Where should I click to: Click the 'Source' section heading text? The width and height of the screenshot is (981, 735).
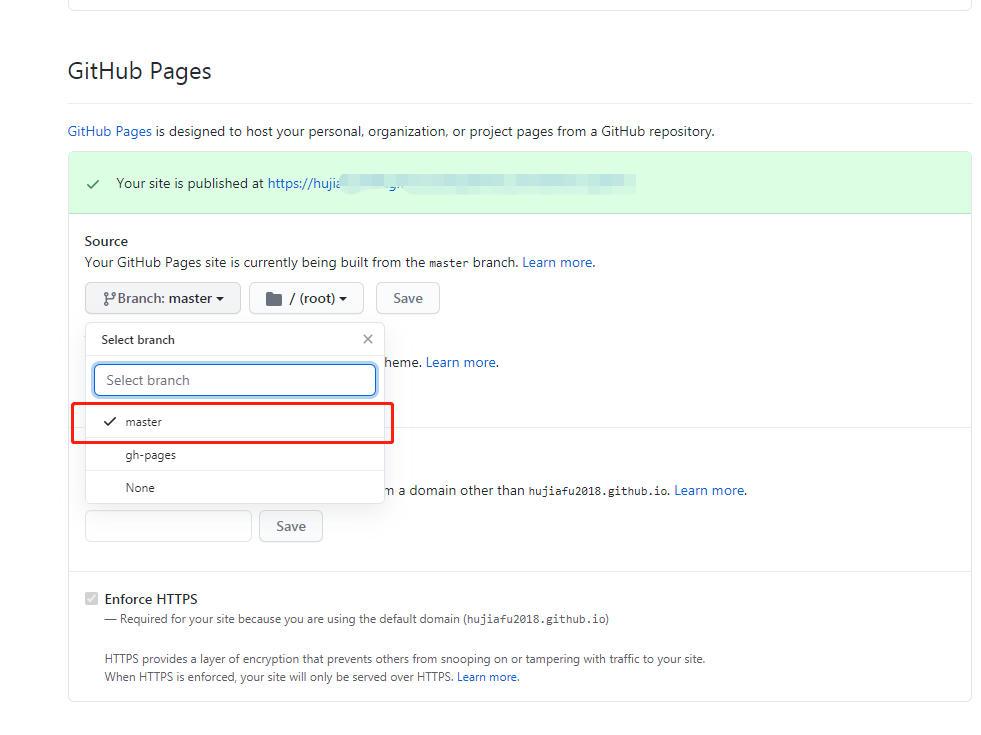click(106, 241)
